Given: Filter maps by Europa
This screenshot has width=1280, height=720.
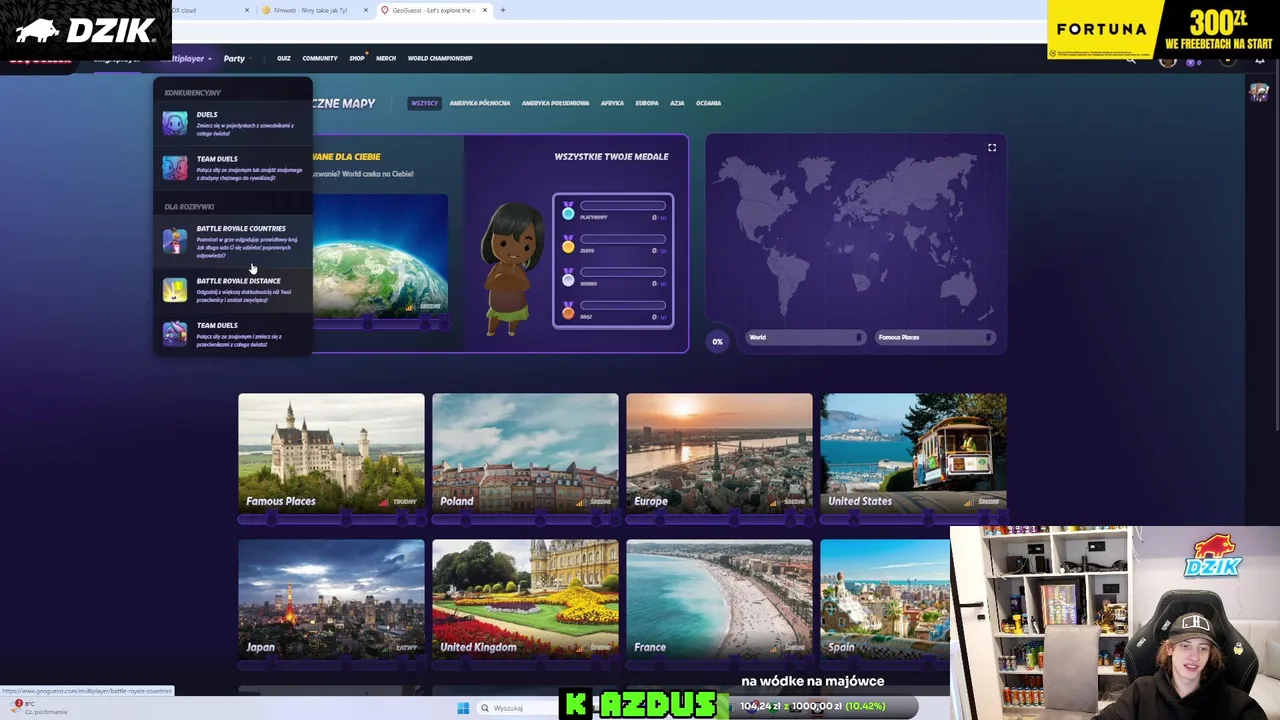Looking at the screenshot, I should pyautogui.click(x=647, y=103).
